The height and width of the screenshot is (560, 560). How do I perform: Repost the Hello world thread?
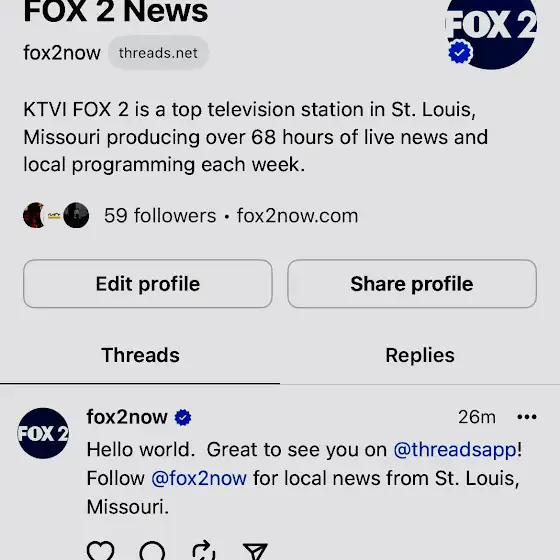pyautogui.click(x=204, y=550)
